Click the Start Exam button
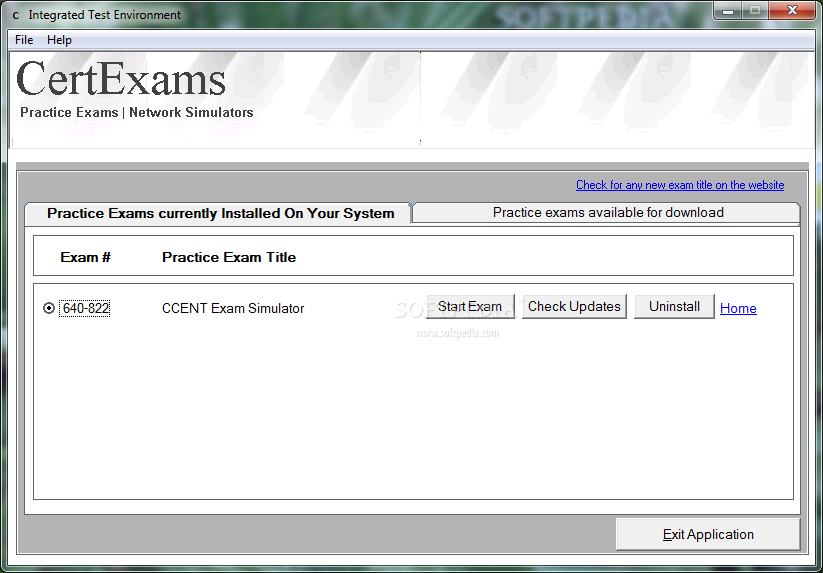823x573 pixels. (470, 306)
